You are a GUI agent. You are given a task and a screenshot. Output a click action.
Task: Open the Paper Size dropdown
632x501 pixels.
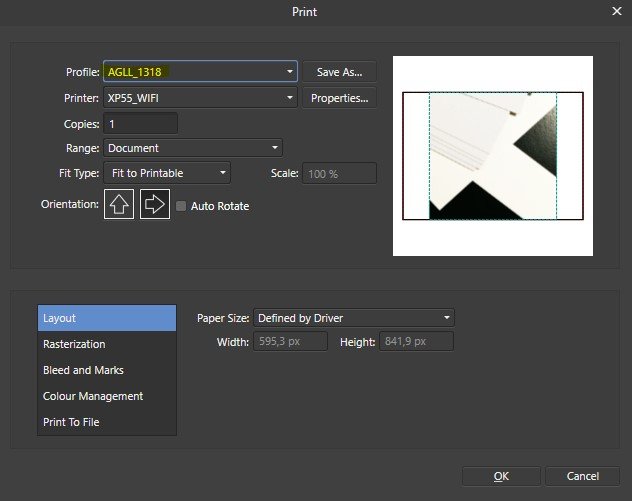(353, 318)
